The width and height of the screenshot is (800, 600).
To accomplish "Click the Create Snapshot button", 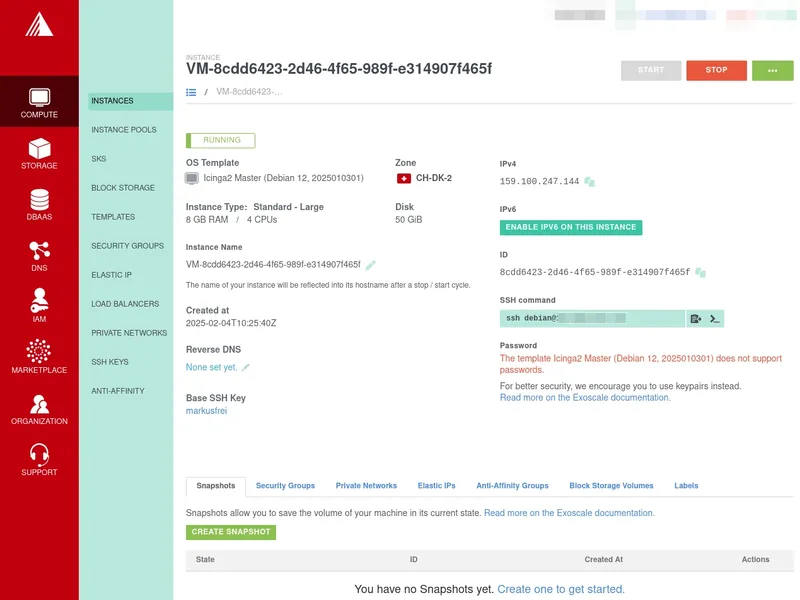I will pyautogui.click(x=231, y=532).
